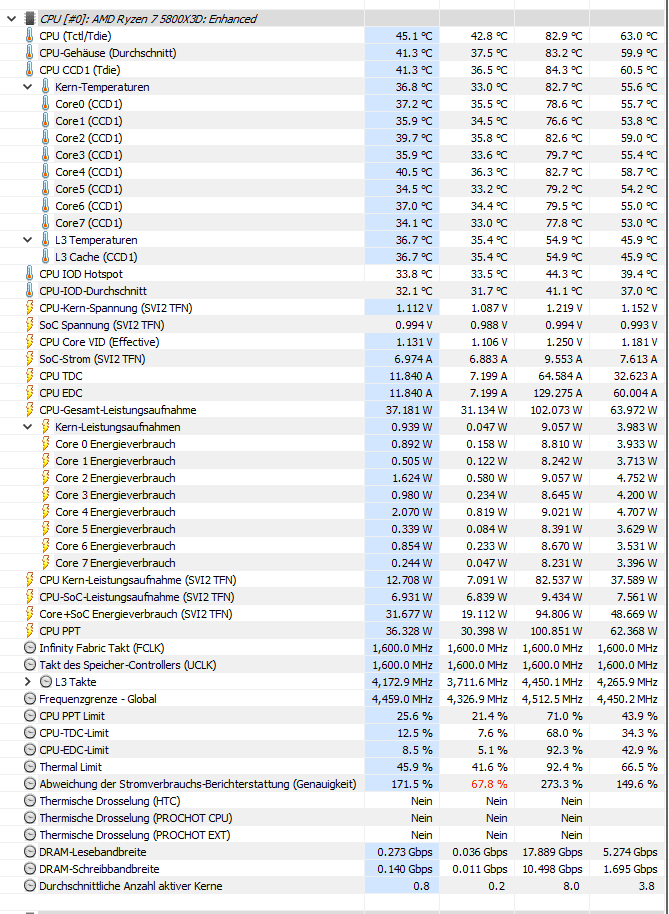
Task: Select Core 4 Energieverbrauch row
Action: [x=334, y=512]
